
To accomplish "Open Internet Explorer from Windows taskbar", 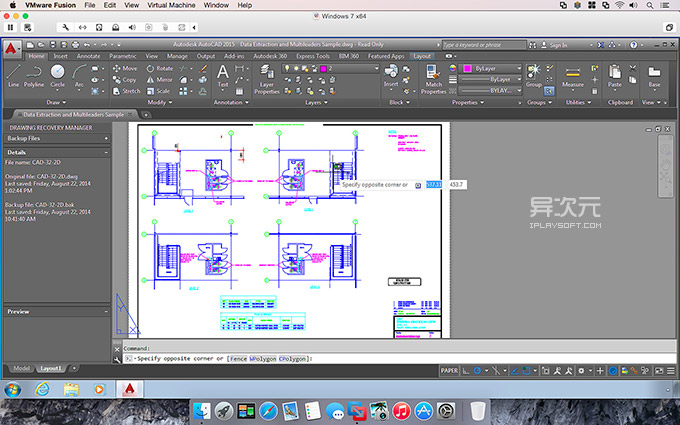I will [42, 389].
